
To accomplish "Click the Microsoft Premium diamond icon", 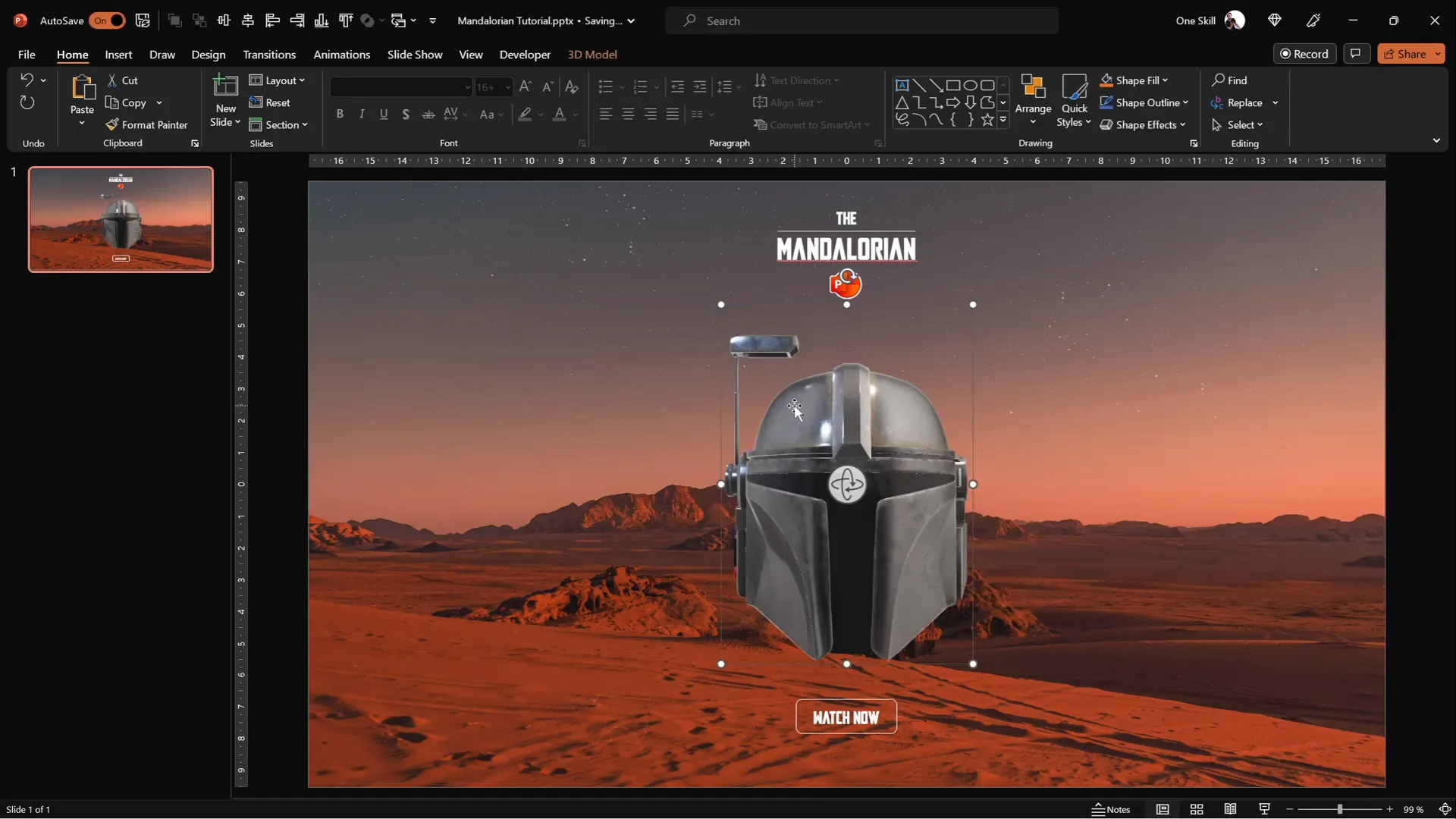I will coord(1274,20).
